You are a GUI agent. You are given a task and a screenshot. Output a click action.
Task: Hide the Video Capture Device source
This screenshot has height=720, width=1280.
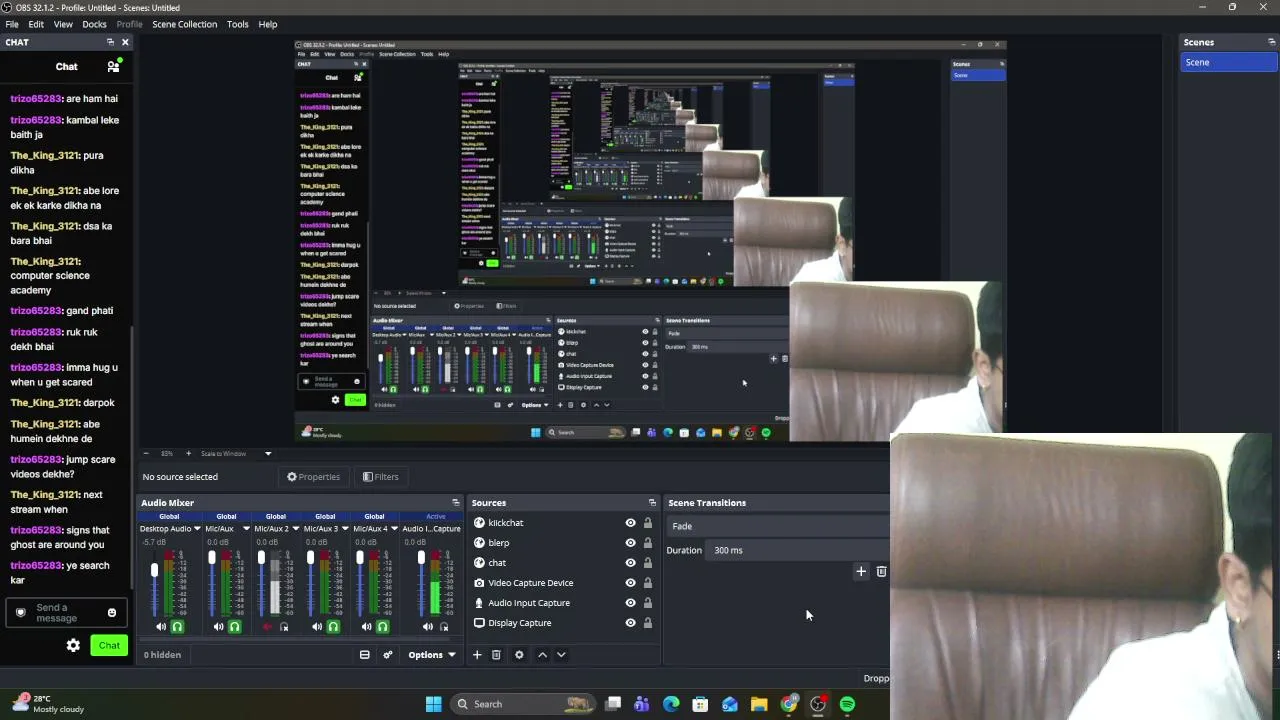click(x=630, y=583)
